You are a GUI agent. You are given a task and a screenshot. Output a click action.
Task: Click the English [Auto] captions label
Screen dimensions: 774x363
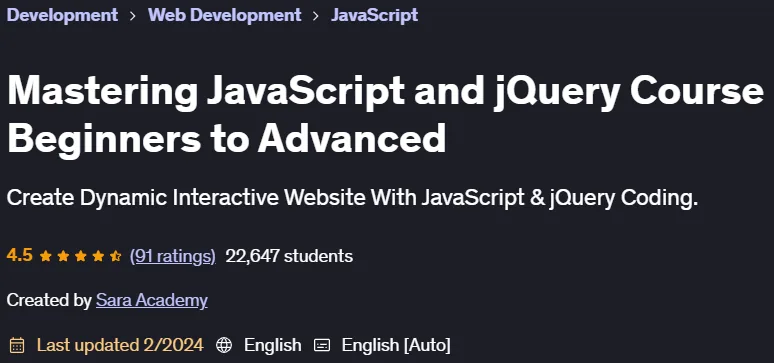(396, 345)
